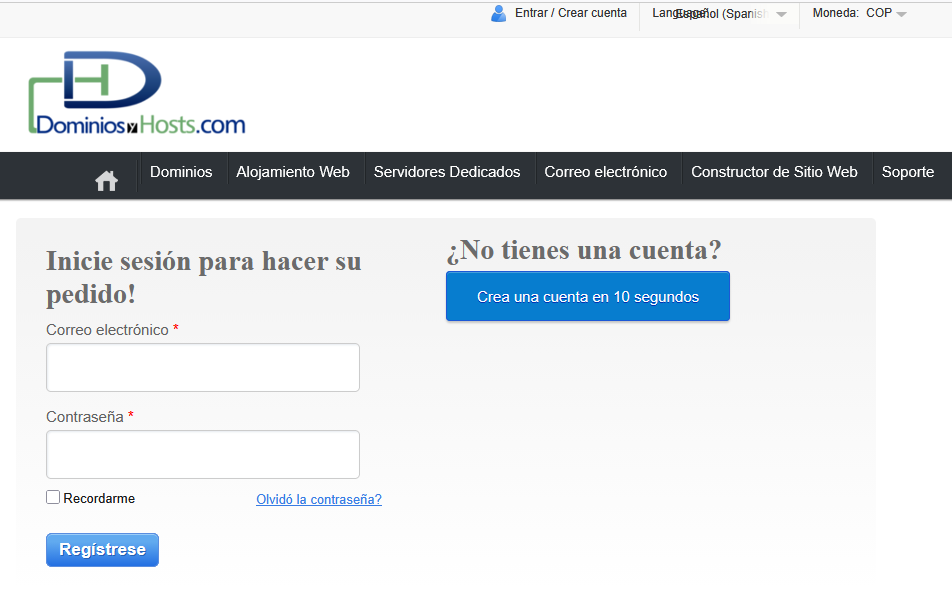Open the Soporte menu

point(907,172)
